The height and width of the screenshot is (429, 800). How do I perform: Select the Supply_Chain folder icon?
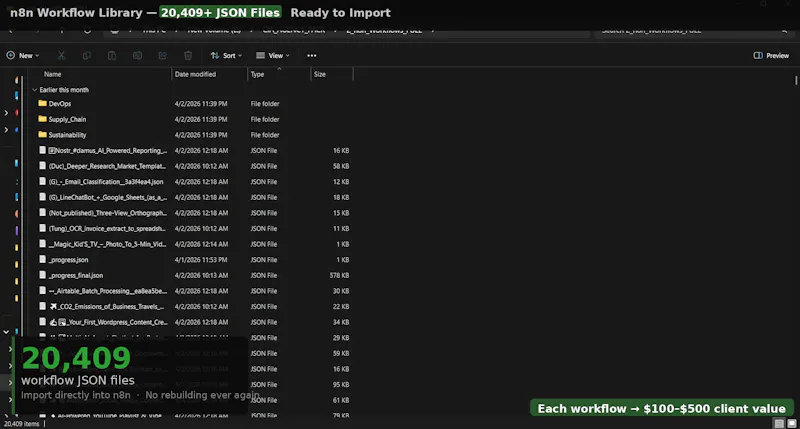(x=43, y=119)
